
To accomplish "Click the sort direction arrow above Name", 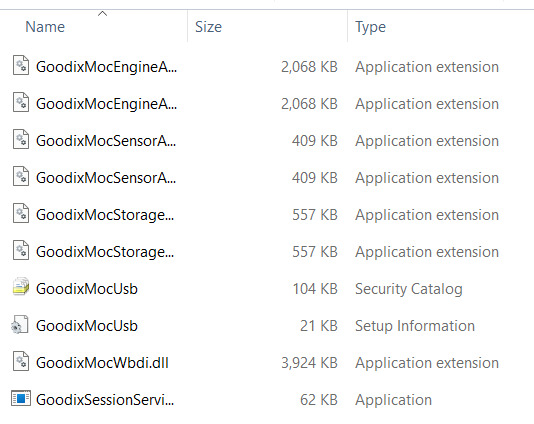I will (x=103, y=14).
